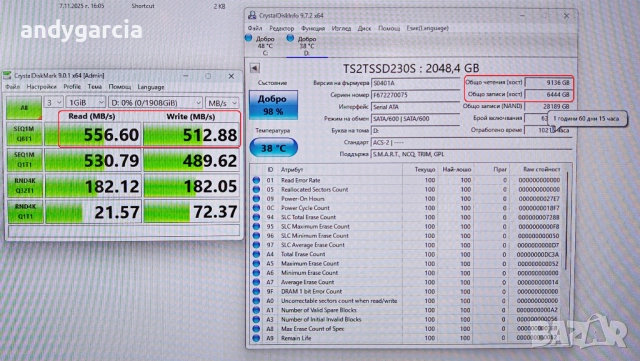This screenshot has height=361, width=640.
Task: Click the SEQ1M Q8T1 read result 556.60
Action: 93,134
